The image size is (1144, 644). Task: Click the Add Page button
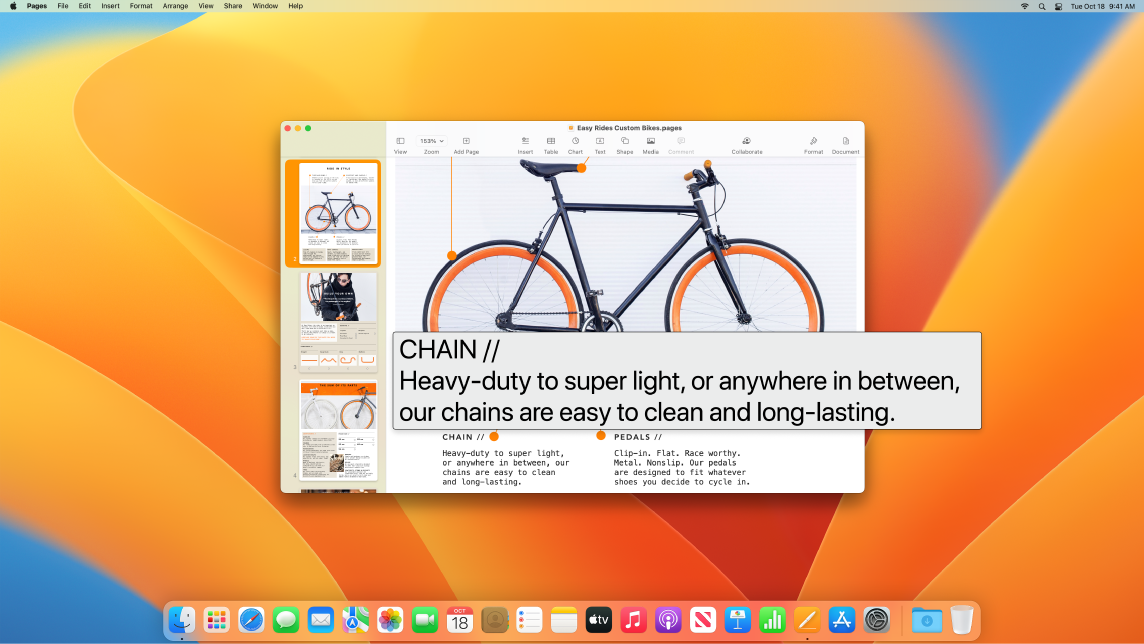(466, 141)
